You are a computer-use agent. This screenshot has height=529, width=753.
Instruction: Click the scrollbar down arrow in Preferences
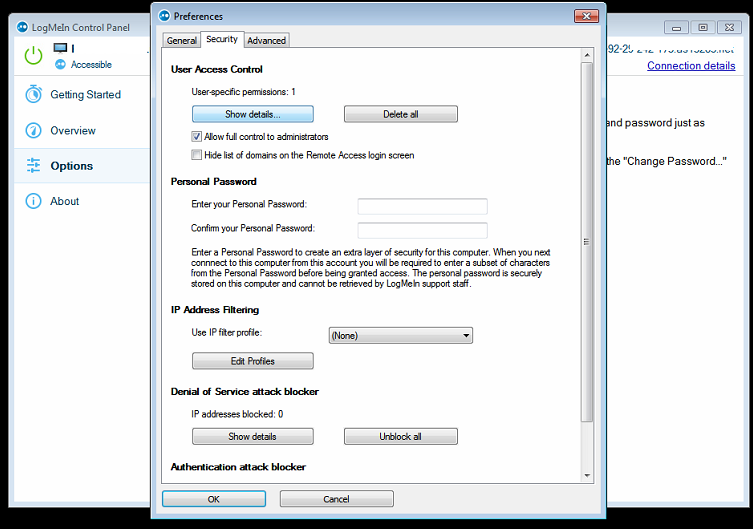click(x=587, y=476)
